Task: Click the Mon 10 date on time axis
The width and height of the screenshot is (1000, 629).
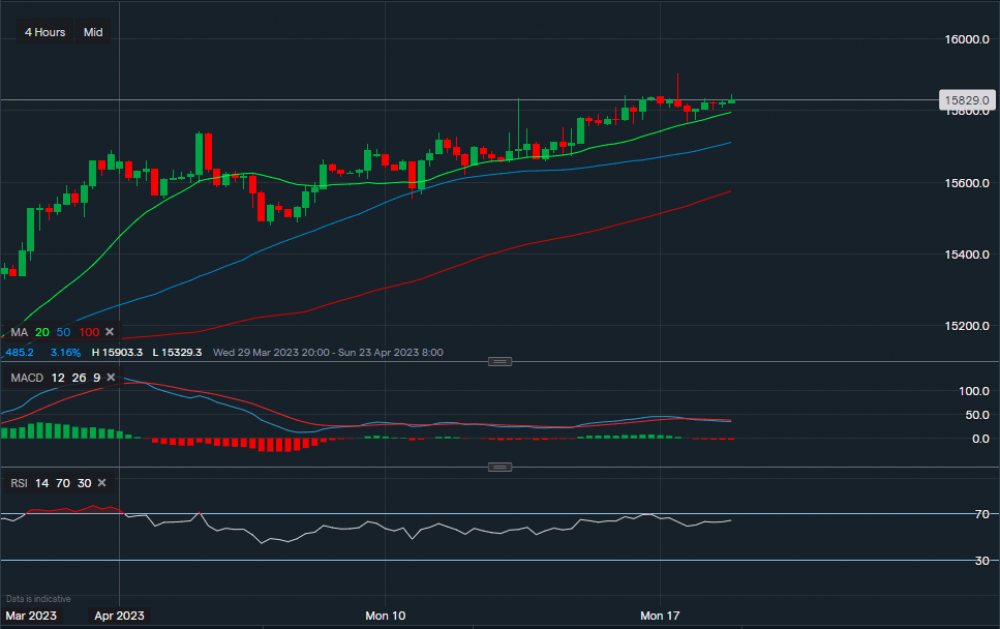Action: point(385,613)
